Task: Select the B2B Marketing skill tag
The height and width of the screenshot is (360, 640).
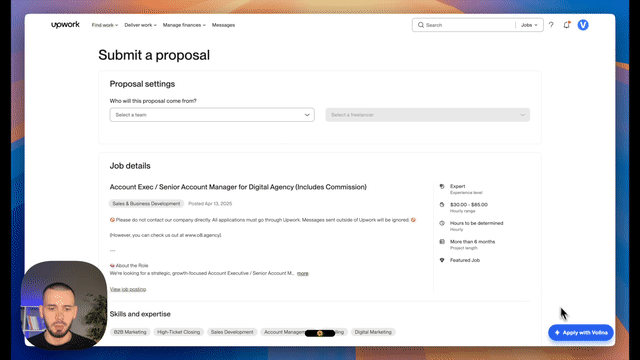Action: pyautogui.click(x=130, y=332)
